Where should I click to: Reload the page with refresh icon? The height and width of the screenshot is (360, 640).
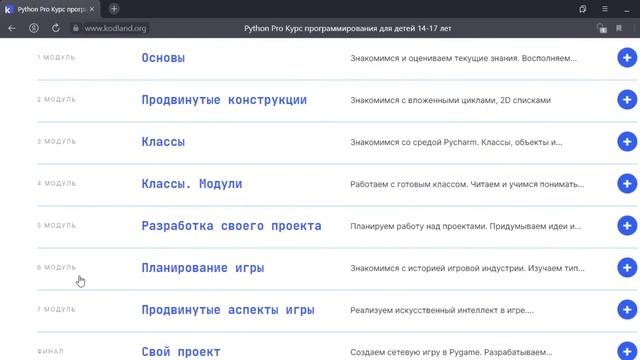(x=56, y=28)
